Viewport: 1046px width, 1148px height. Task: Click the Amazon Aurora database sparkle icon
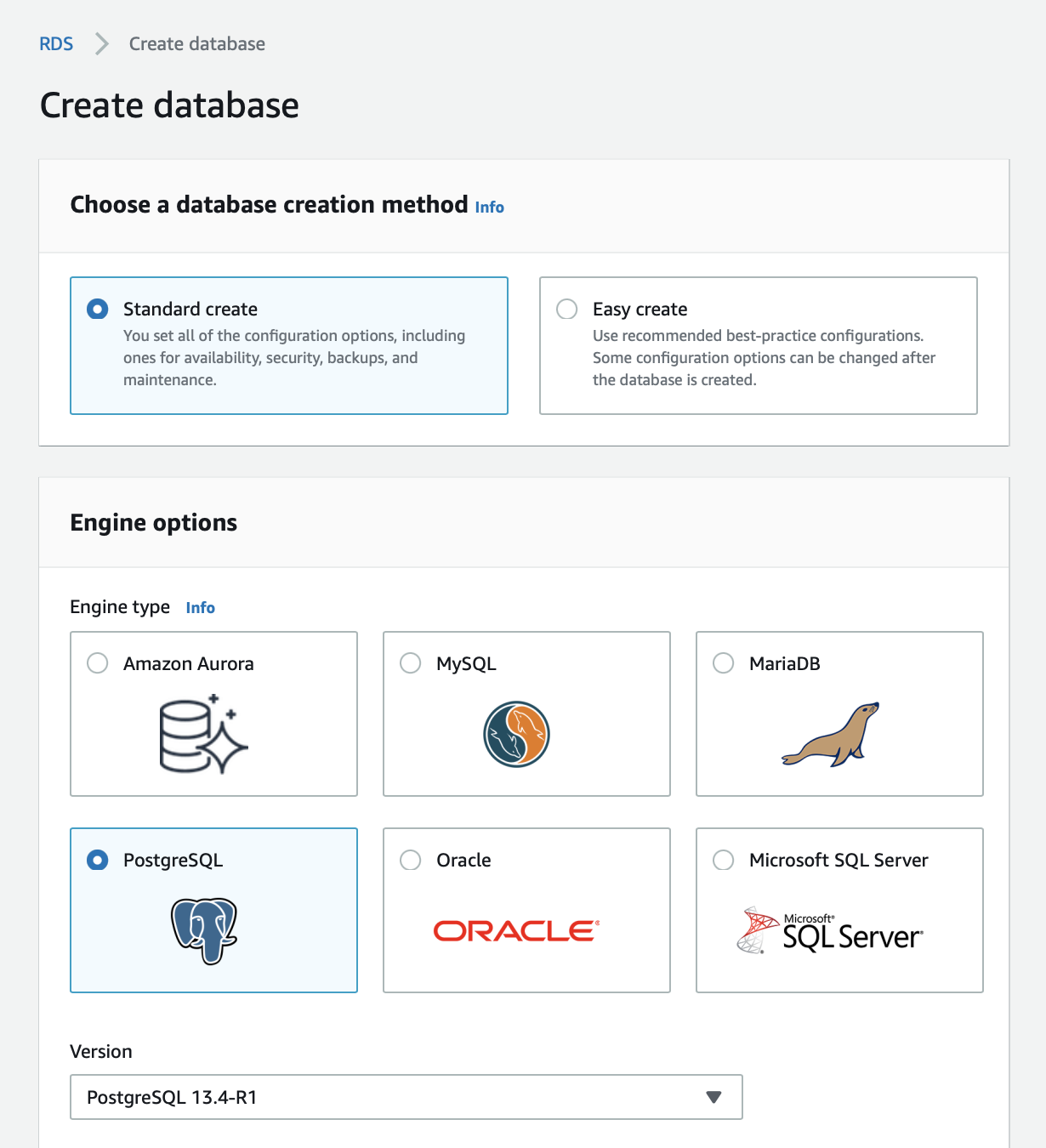tap(204, 735)
